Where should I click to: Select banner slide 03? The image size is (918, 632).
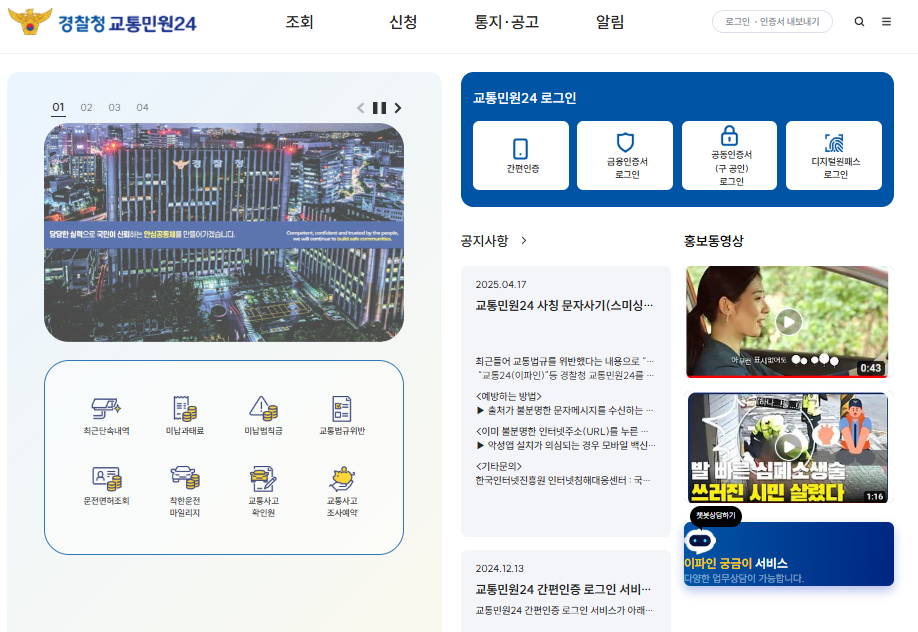coord(114,107)
